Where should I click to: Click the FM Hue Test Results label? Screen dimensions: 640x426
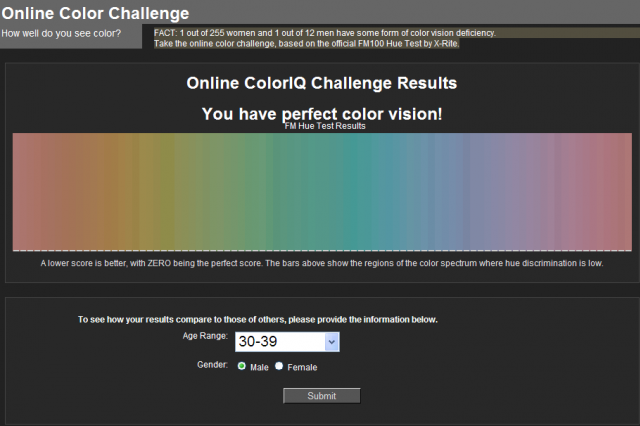(325, 126)
